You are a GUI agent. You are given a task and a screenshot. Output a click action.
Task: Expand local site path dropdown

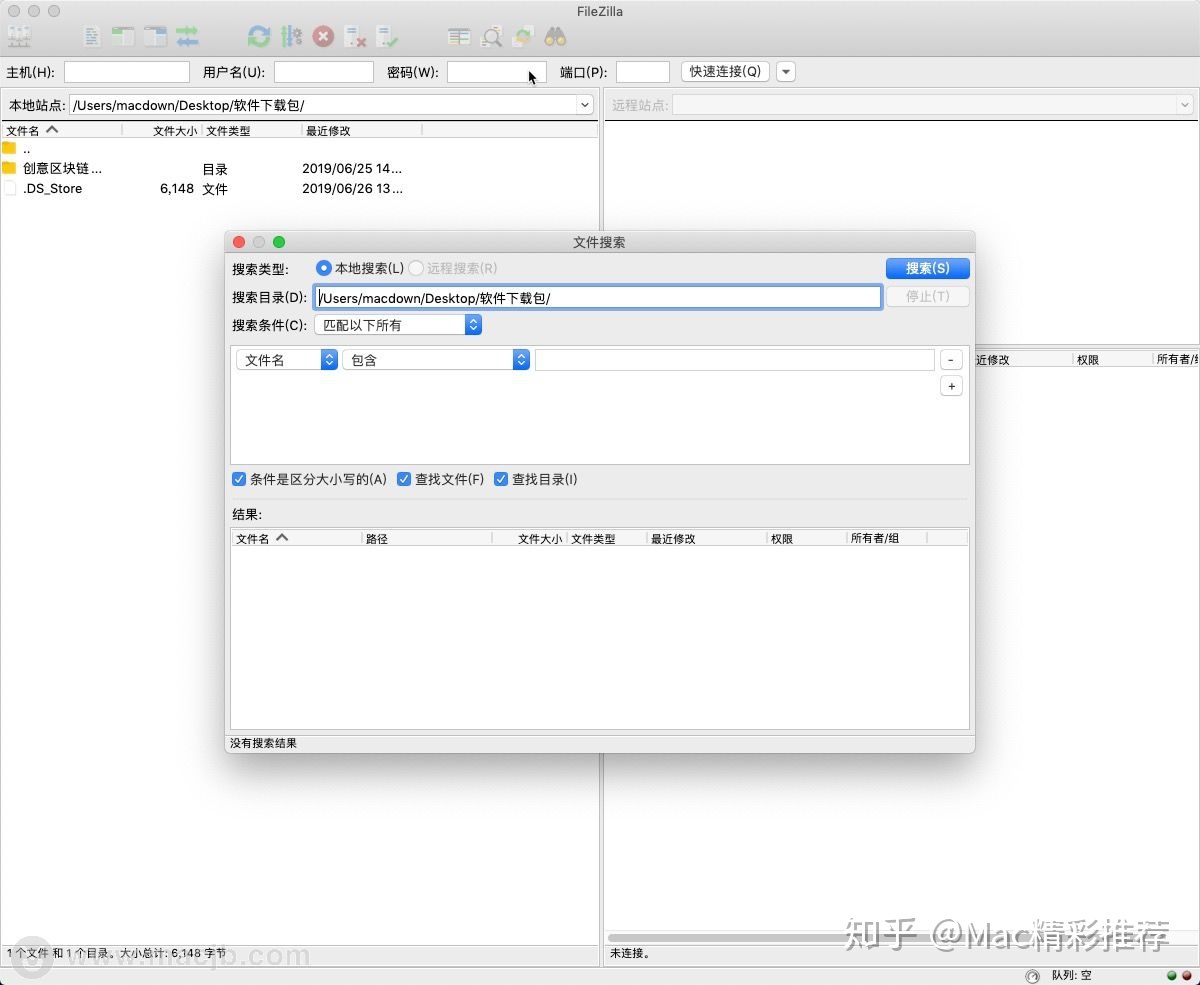585,105
